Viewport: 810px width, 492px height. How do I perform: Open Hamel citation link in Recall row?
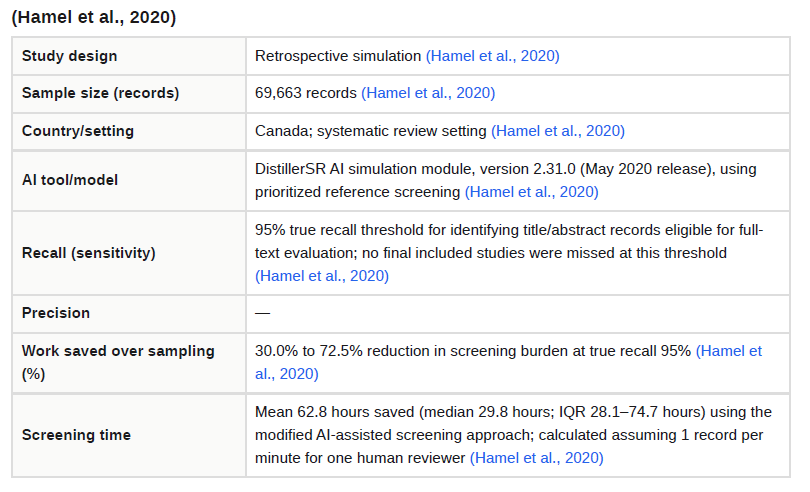coord(322,276)
